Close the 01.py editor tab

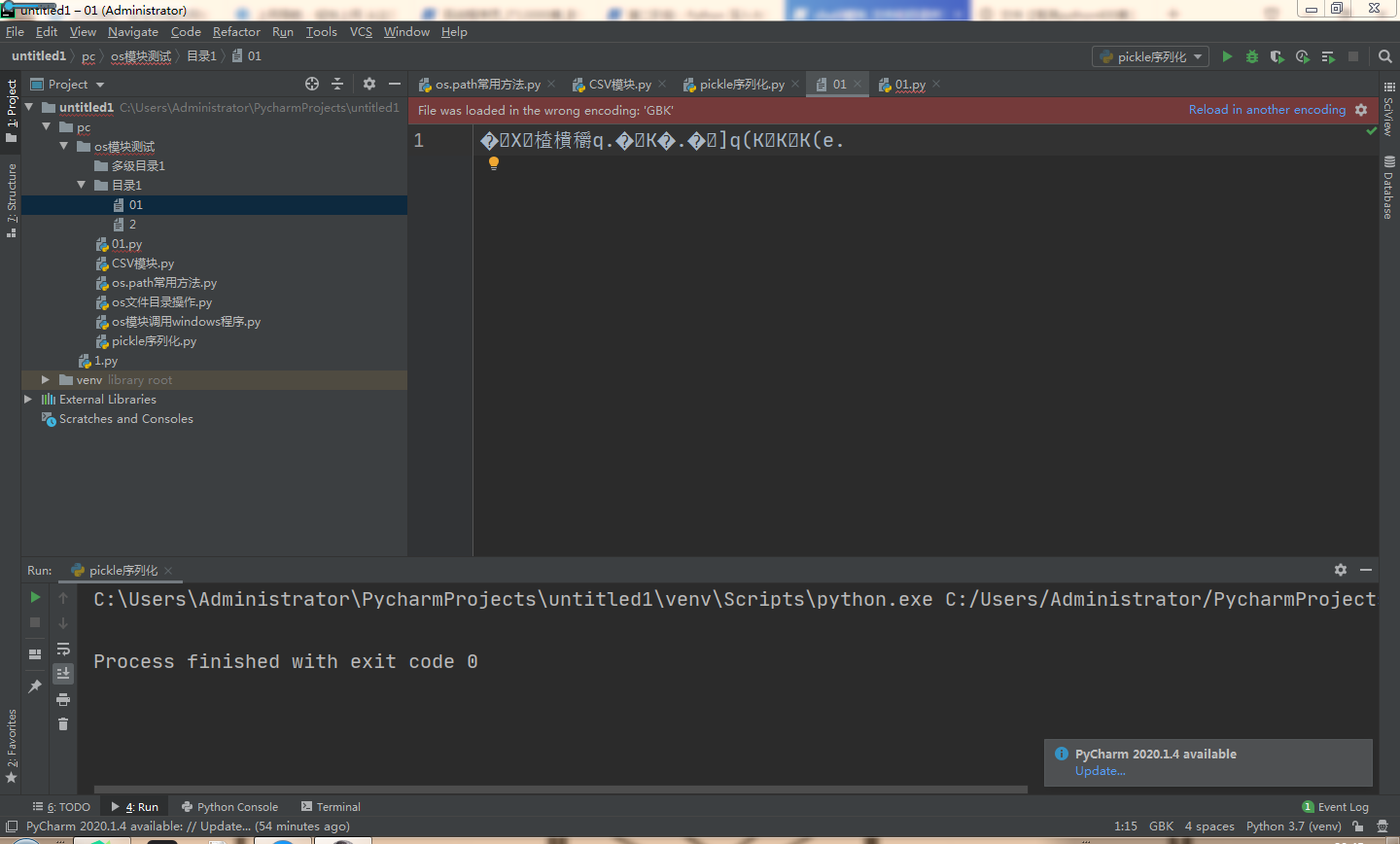pos(936,85)
